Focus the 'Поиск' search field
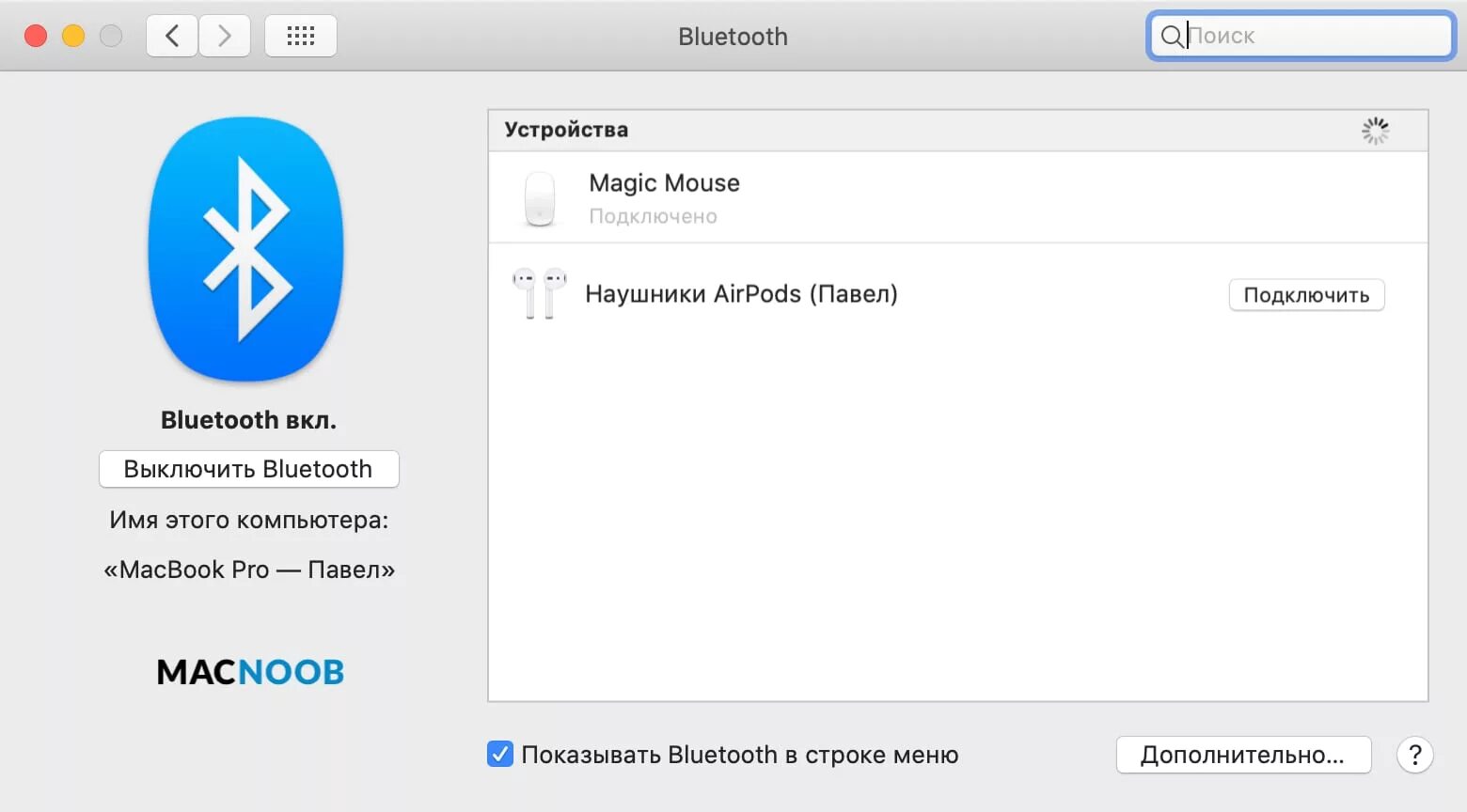This screenshot has width=1467, height=812. (x=1301, y=37)
